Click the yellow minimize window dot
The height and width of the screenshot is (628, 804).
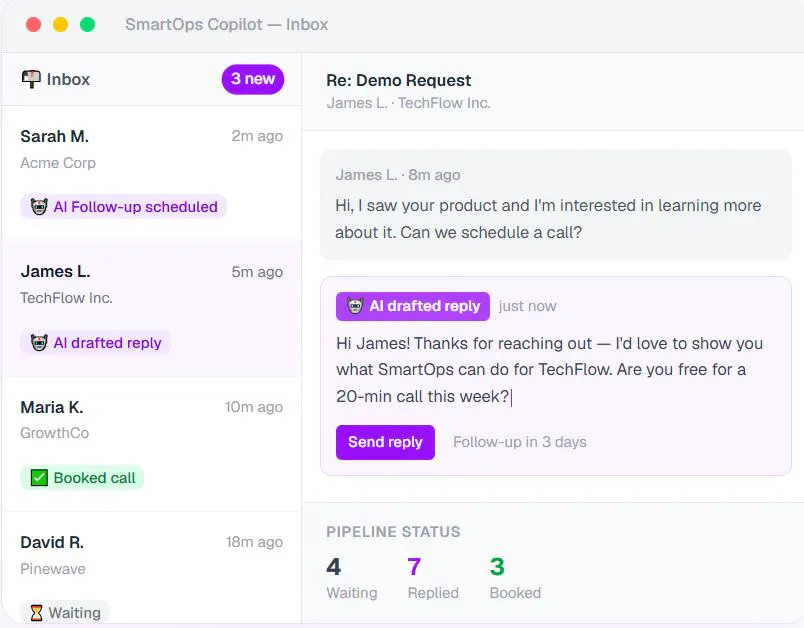pyautogui.click(x=61, y=24)
